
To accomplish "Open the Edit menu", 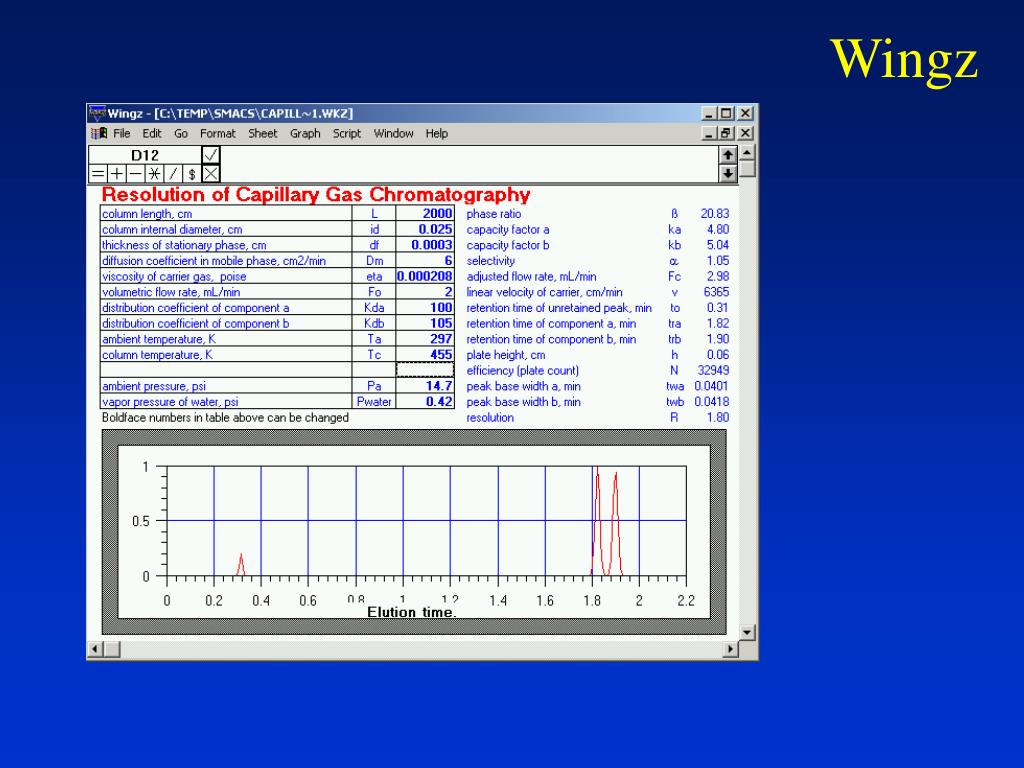I will point(152,133).
